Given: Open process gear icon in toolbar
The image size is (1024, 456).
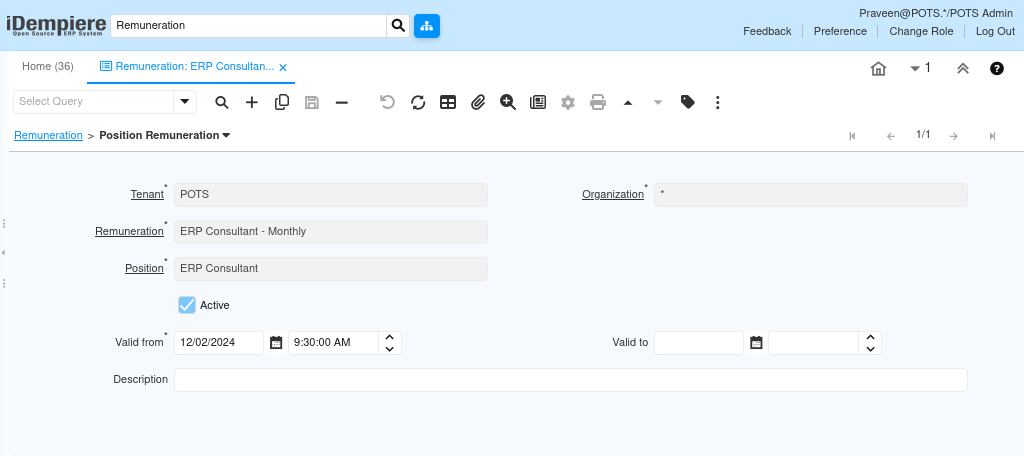Looking at the screenshot, I should coord(568,102).
